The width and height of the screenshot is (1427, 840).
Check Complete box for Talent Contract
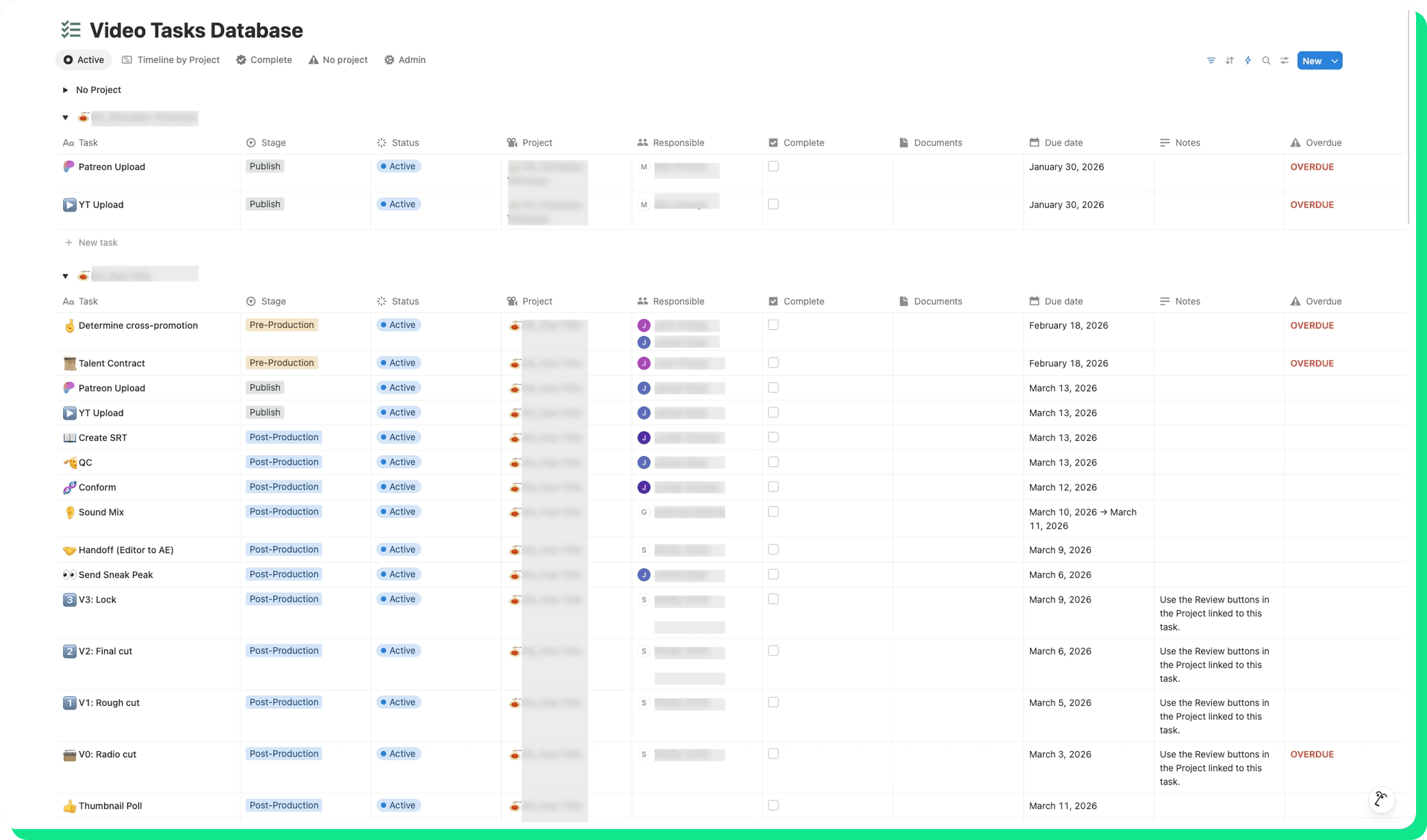click(x=773, y=363)
